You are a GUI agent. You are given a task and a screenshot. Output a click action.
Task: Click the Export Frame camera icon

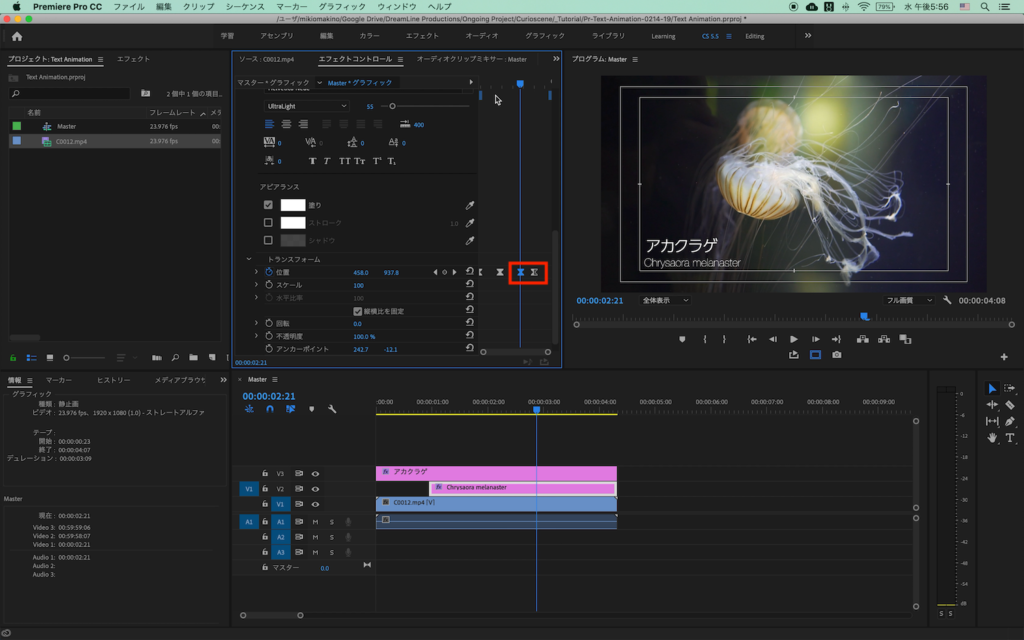(x=836, y=355)
